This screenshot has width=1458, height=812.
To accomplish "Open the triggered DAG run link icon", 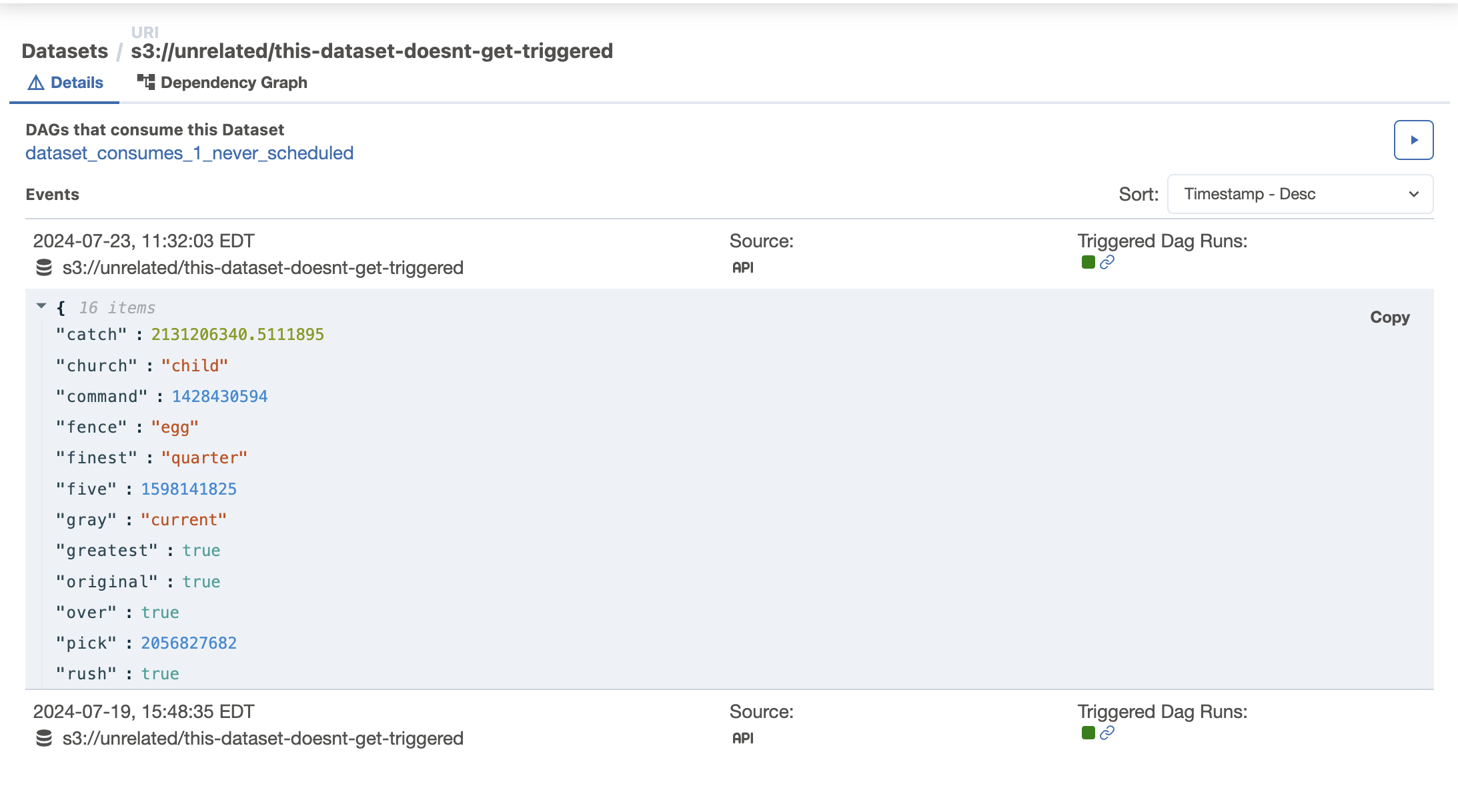I will pos(1107,263).
